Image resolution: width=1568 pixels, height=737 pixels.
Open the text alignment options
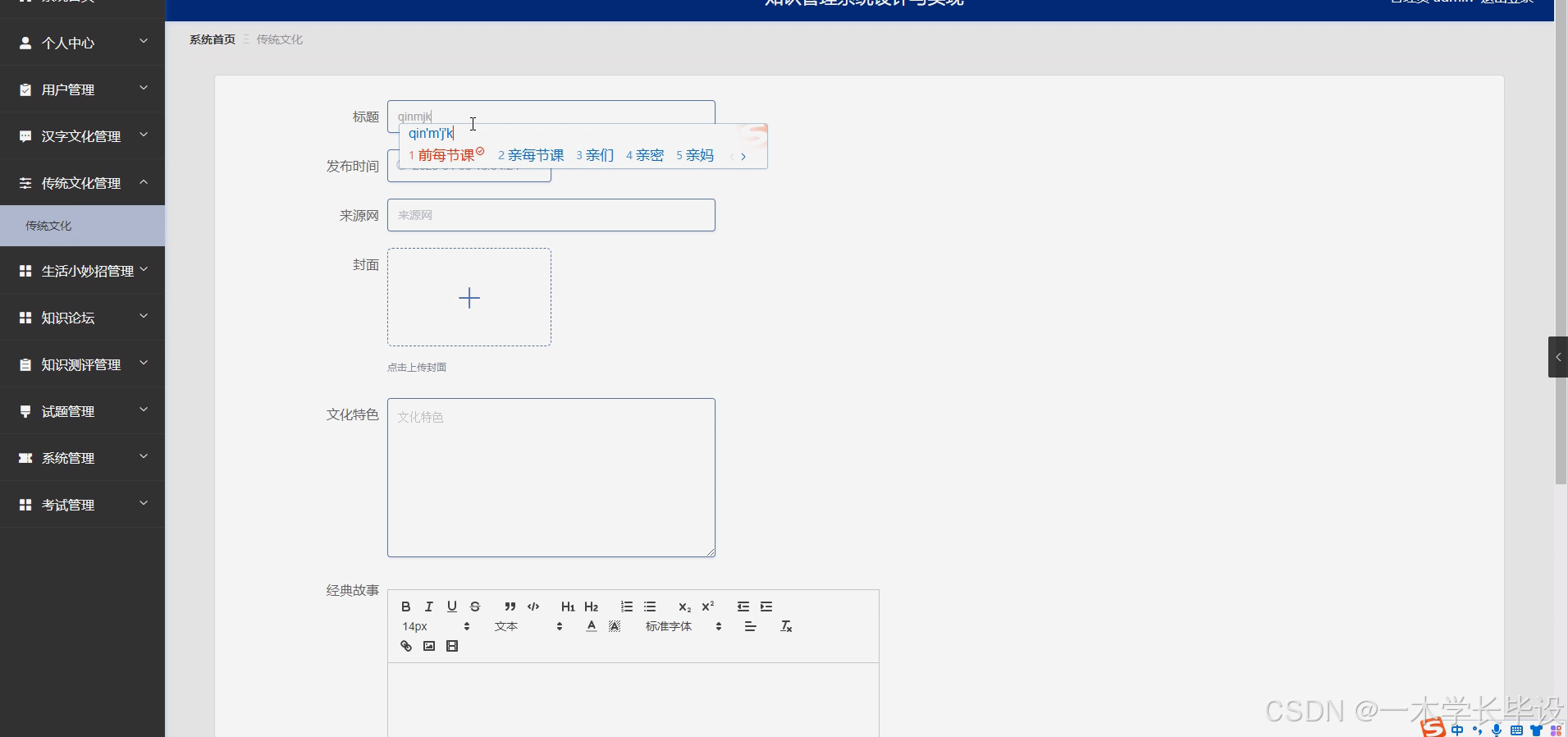point(750,626)
